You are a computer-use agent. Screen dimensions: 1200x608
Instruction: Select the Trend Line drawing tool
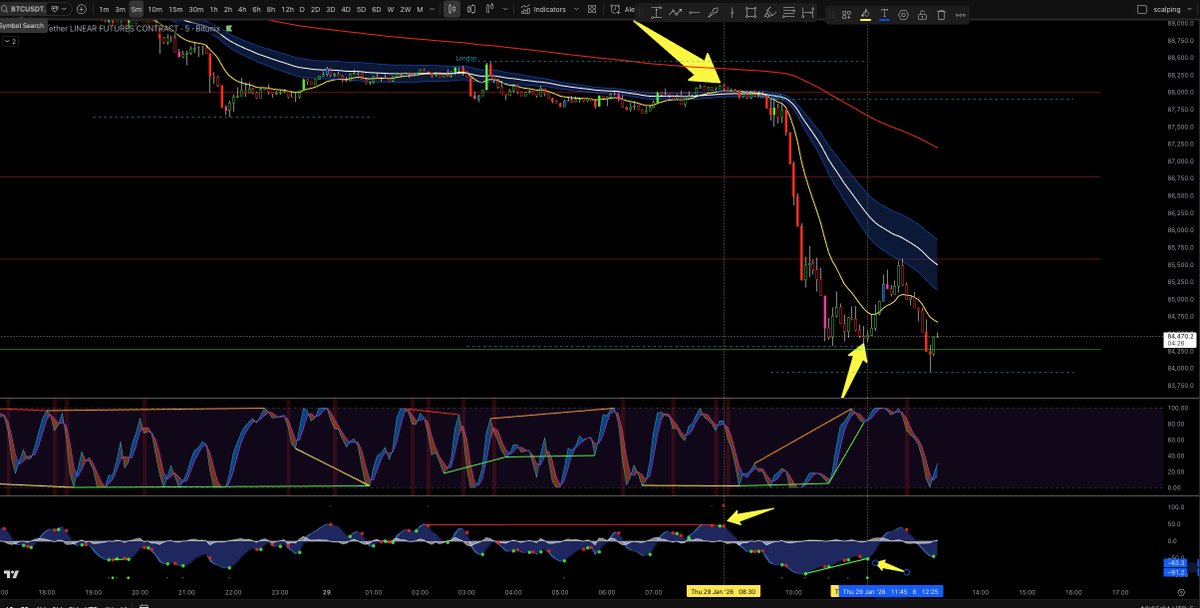click(676, 9)
